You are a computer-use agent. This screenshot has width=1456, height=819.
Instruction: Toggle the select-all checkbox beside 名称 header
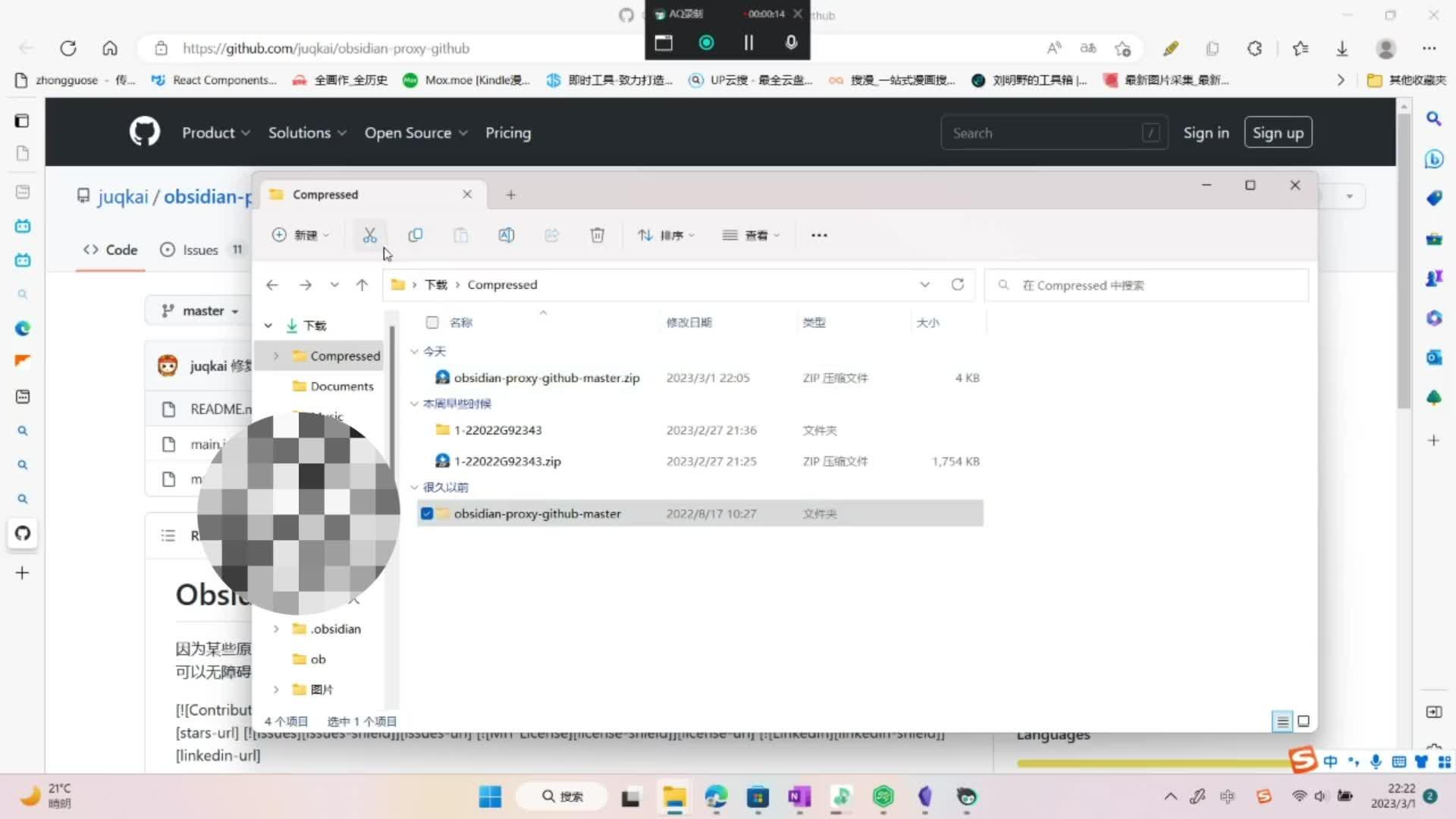tap(432, 322)
